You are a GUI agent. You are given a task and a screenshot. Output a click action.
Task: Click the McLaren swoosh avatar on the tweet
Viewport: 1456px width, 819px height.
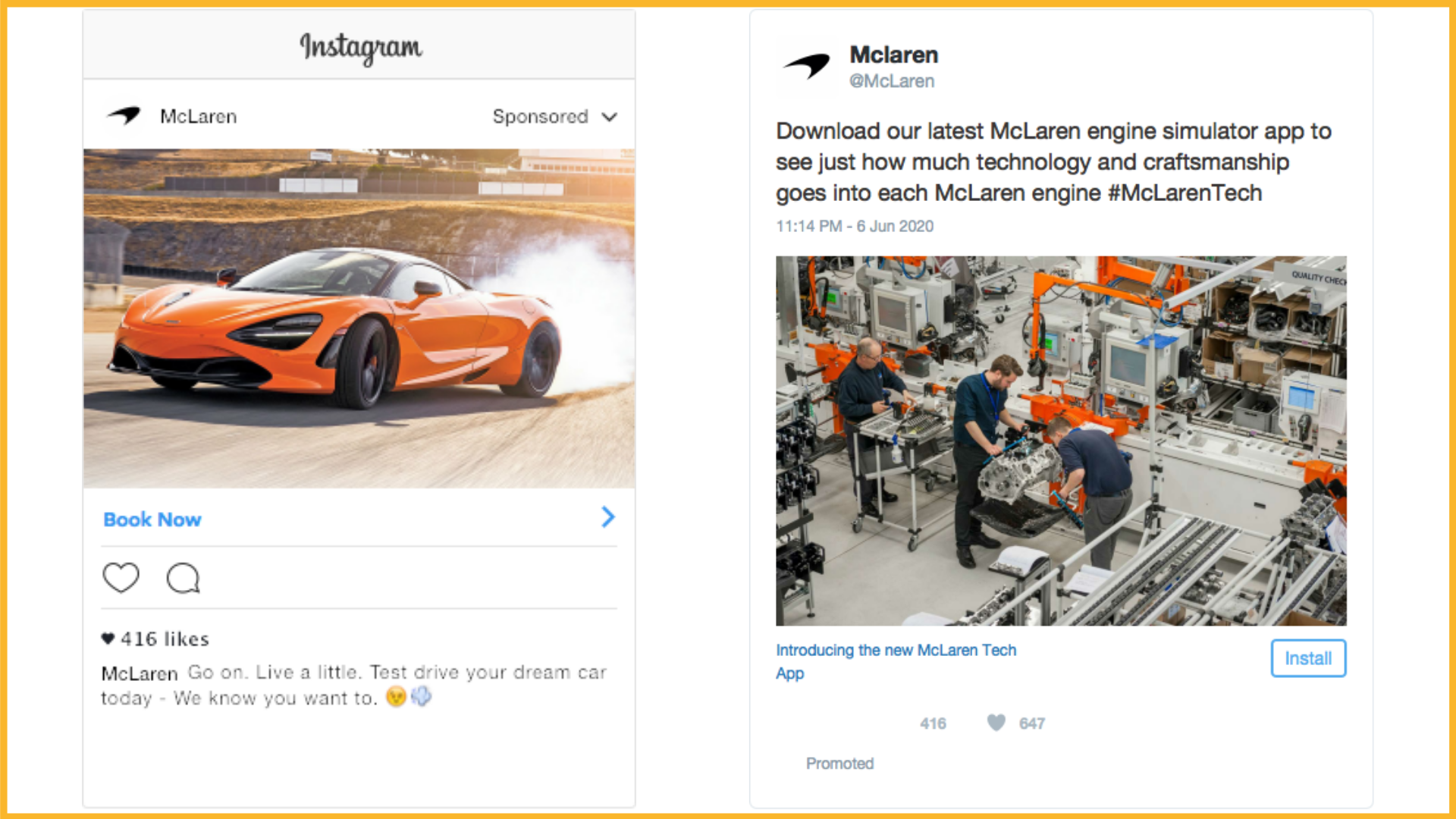[807, 66]
